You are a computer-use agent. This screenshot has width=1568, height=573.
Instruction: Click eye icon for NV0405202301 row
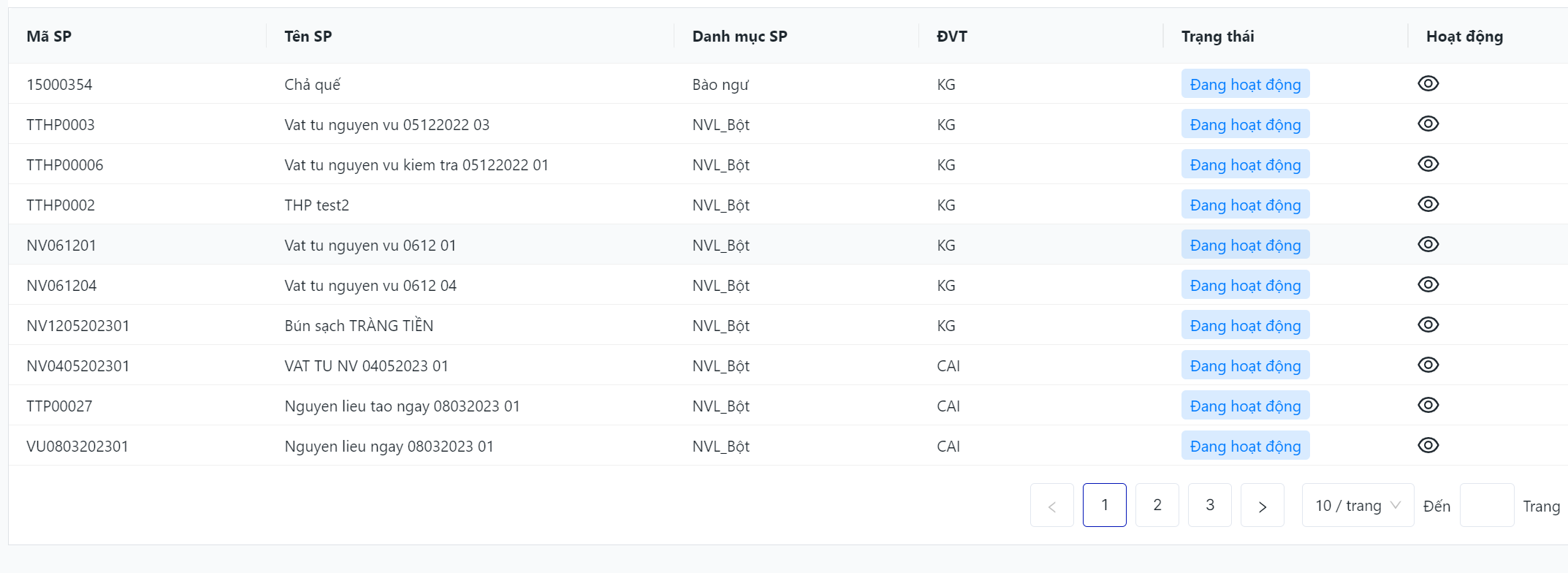pyautogui.click(x=1428, y=365)
